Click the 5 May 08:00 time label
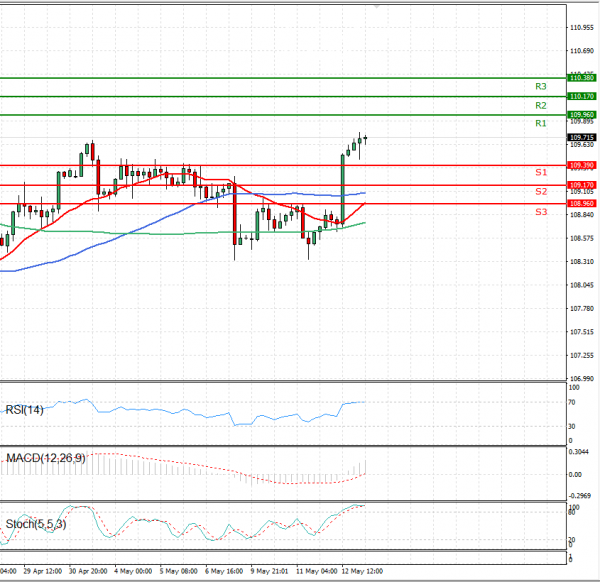 click(178, 571)
